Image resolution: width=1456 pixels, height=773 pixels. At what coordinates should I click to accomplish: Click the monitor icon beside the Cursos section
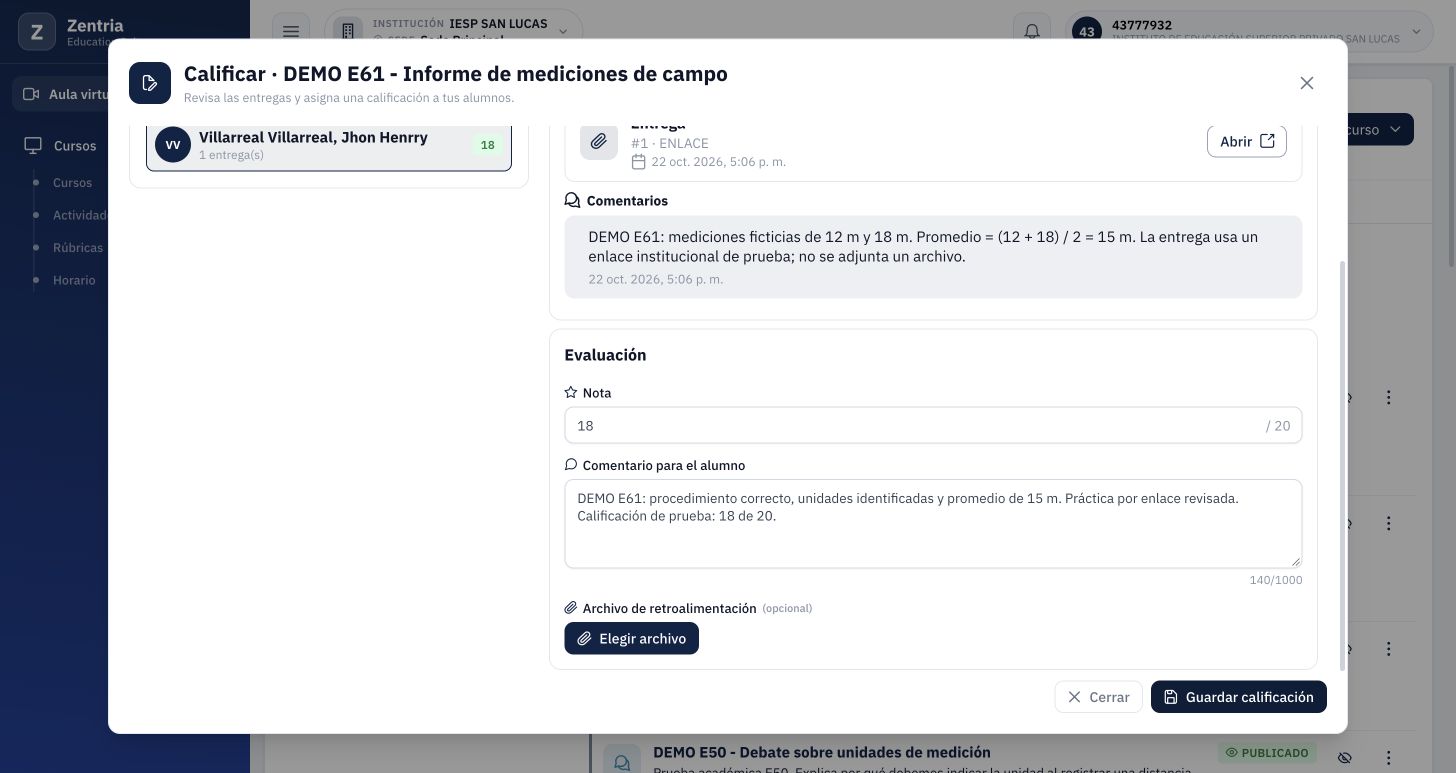tap(33, 146)
